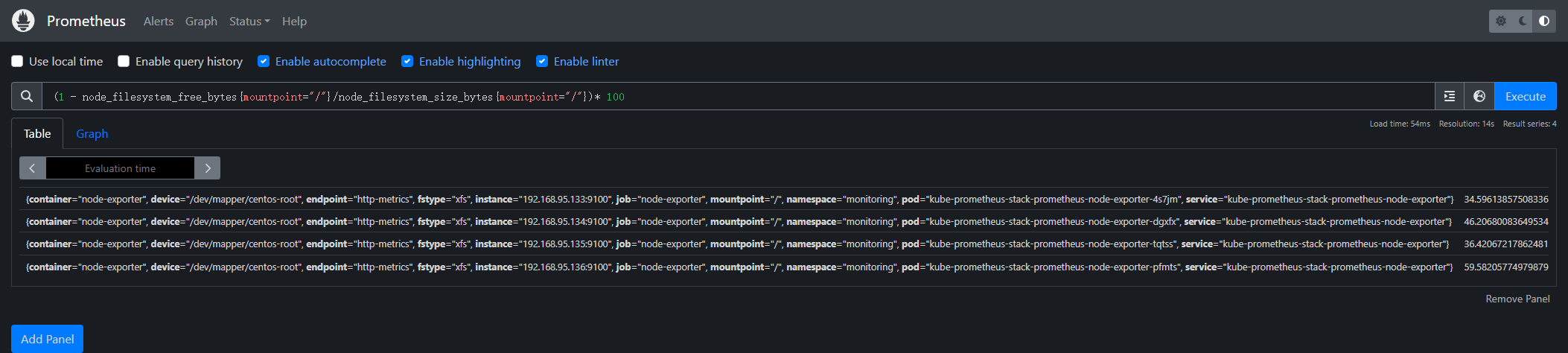Open the Graph nav item

[201, 22]
